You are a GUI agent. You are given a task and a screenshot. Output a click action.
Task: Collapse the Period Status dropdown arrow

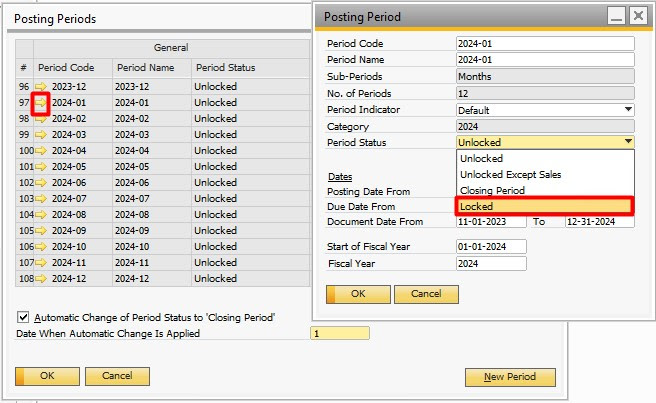coord(628,143)
